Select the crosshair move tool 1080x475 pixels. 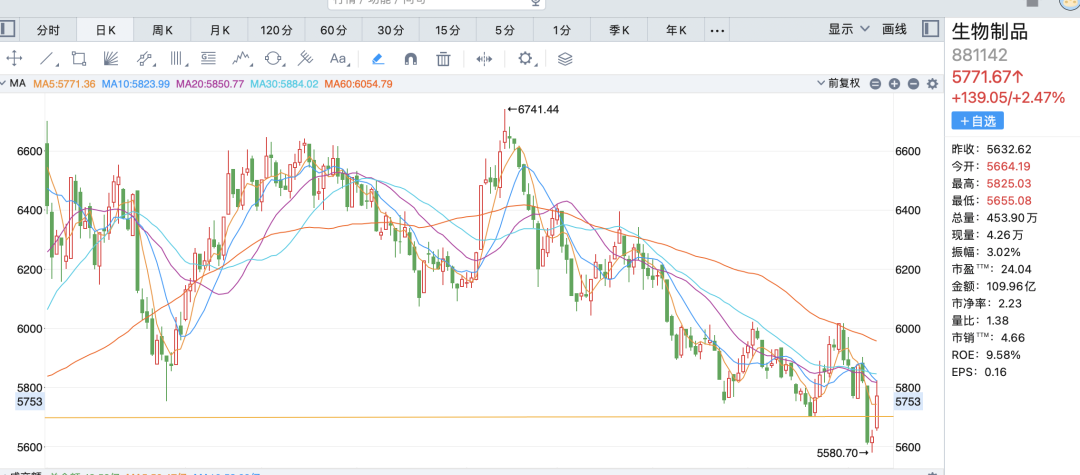[x=14, y=59]
